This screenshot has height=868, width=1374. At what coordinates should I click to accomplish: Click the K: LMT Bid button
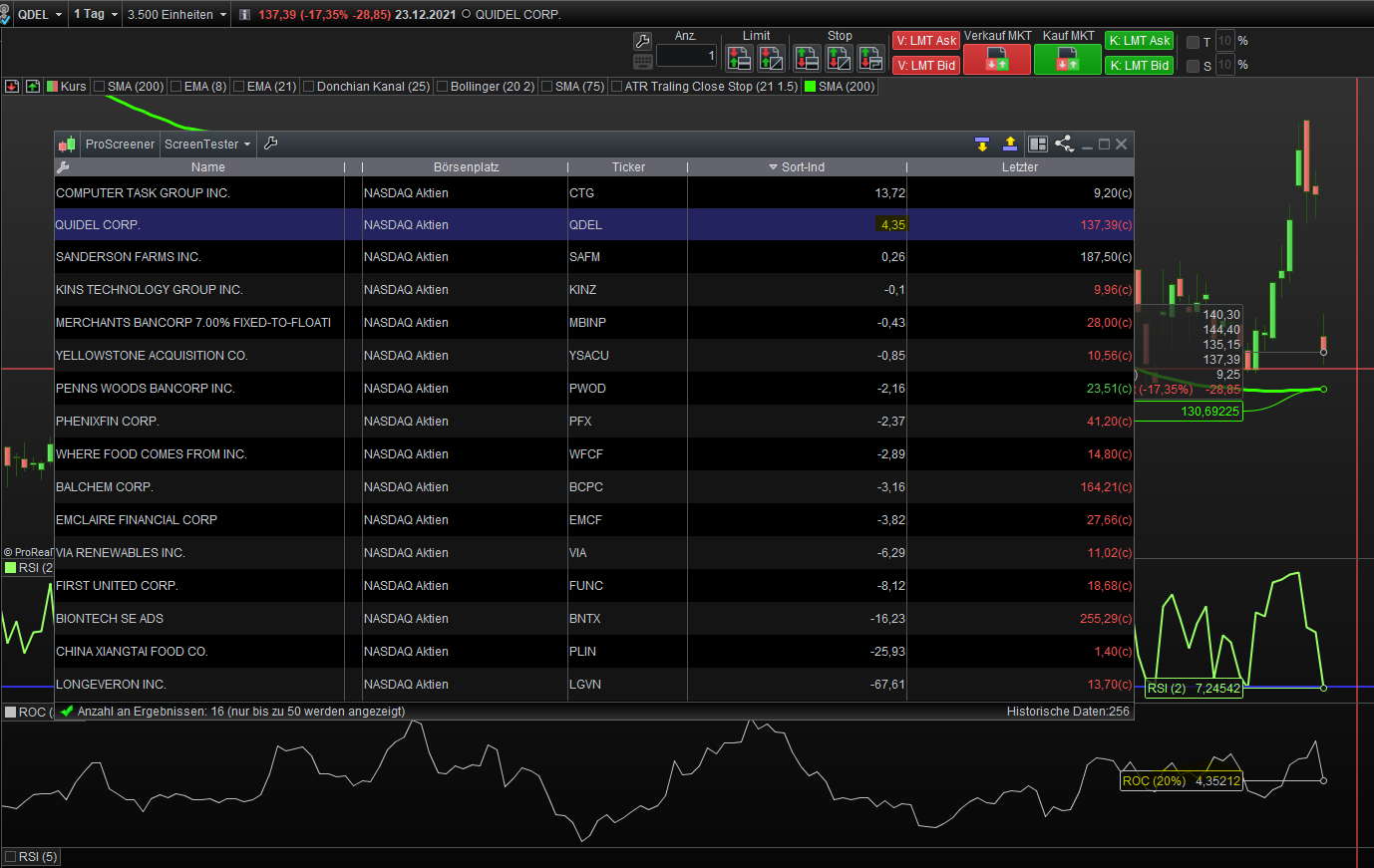(1139, 66)
